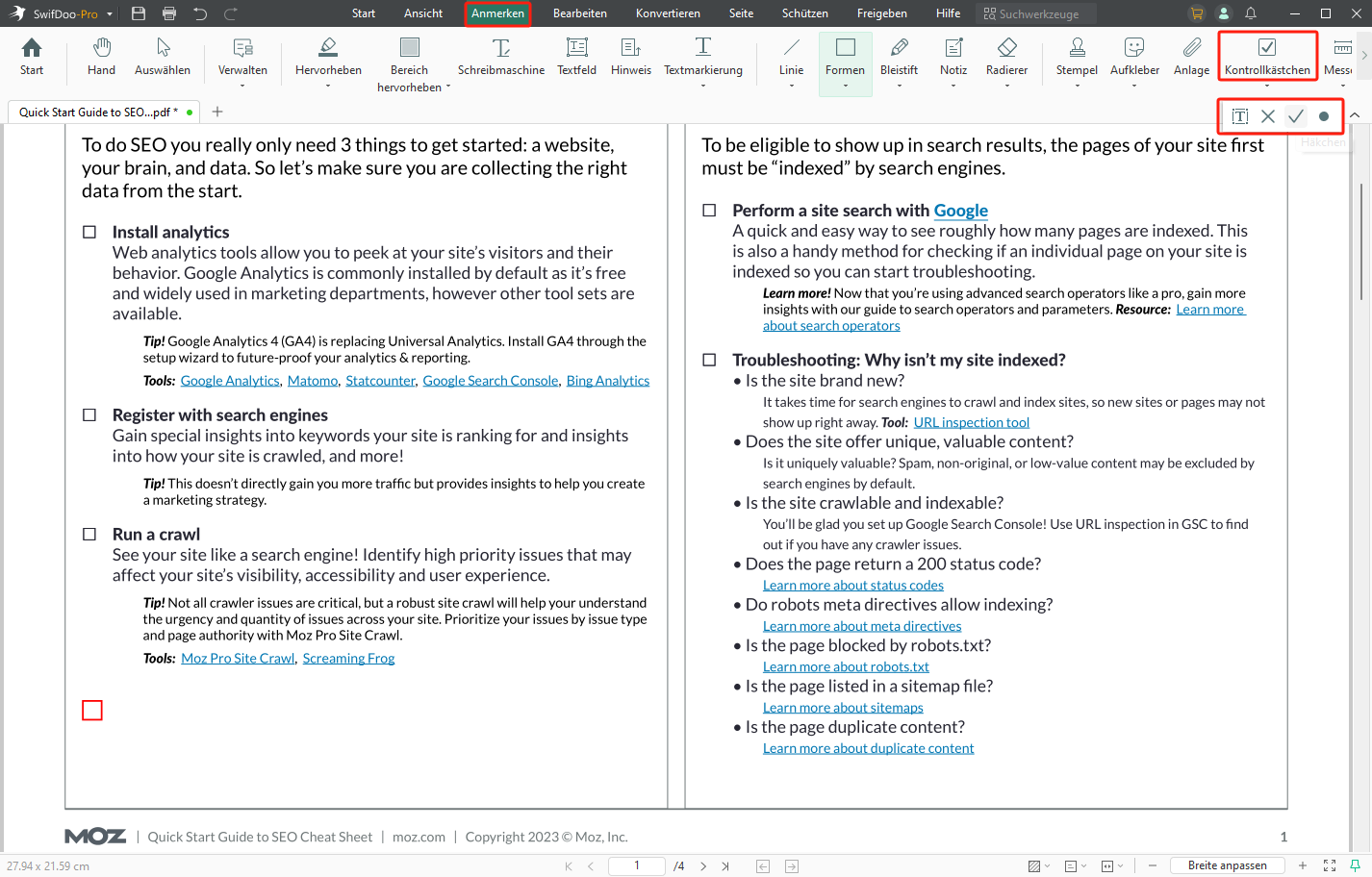Screen dimensions: 1372x877
Task: Open the Screaming Frog link
Action: 348,659
